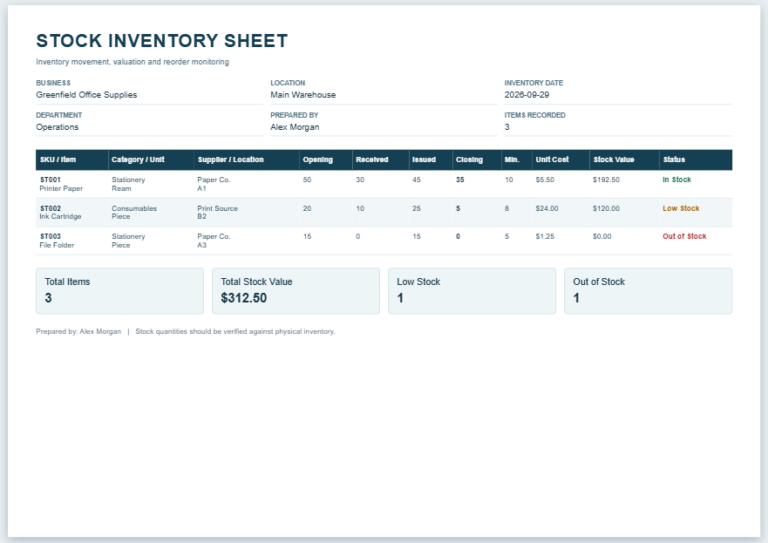This screenshot has width=768, height=543.
Task: Click the stock value $120.00
Action: (606, 208)
